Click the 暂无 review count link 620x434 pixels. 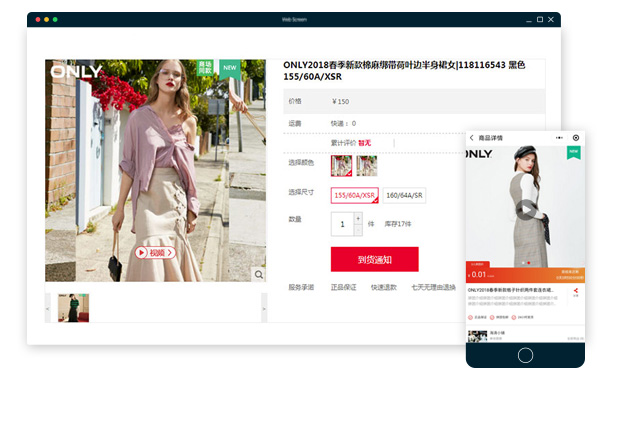coord(365,143)
